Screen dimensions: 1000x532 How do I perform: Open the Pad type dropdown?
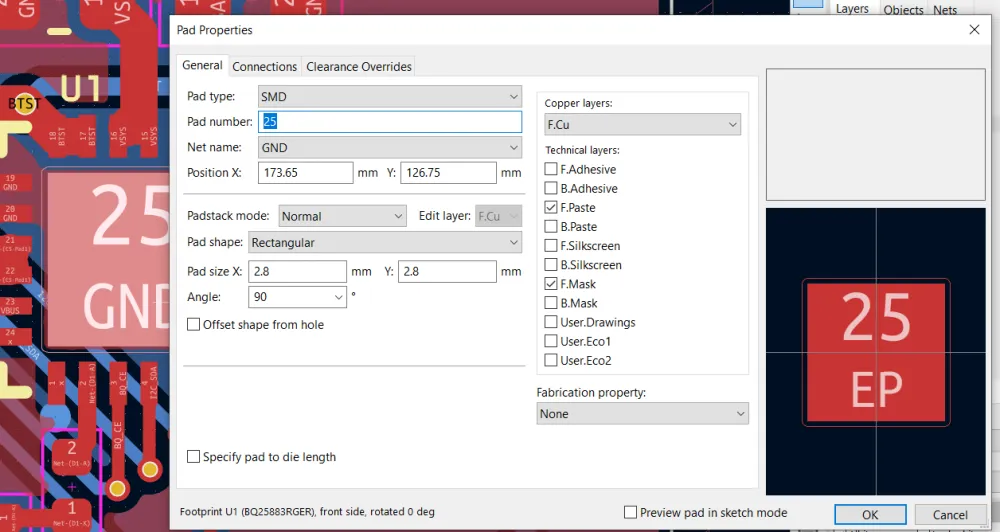coord(389,97)
